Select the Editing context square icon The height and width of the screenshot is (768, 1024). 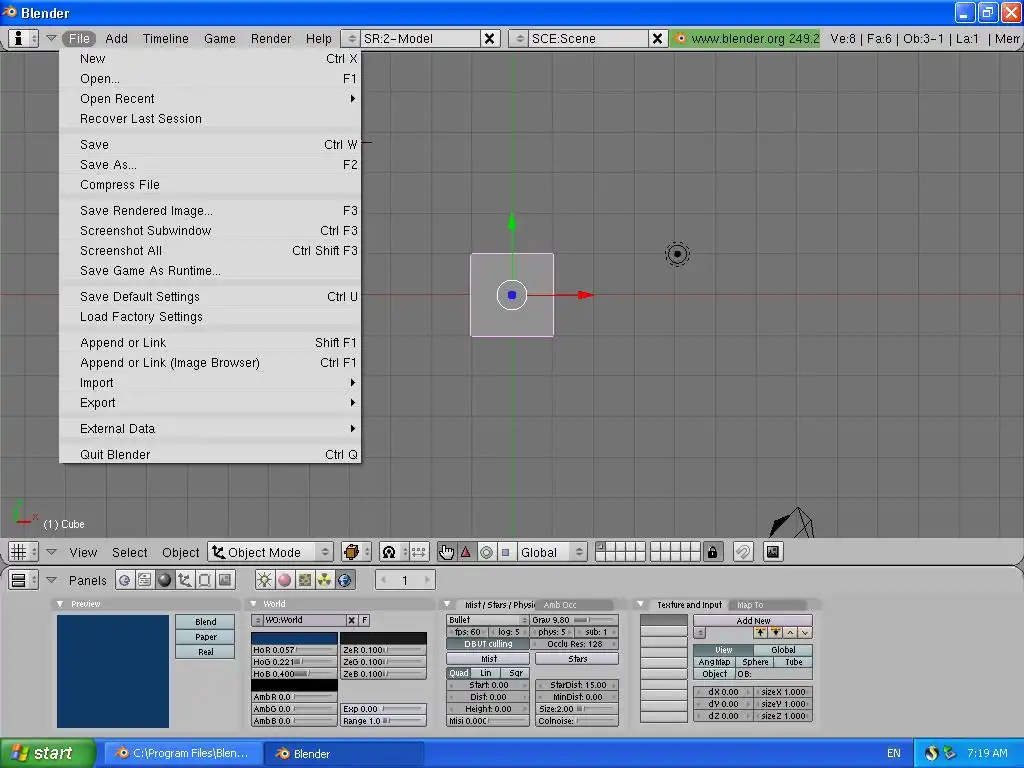tap(204, 580)
